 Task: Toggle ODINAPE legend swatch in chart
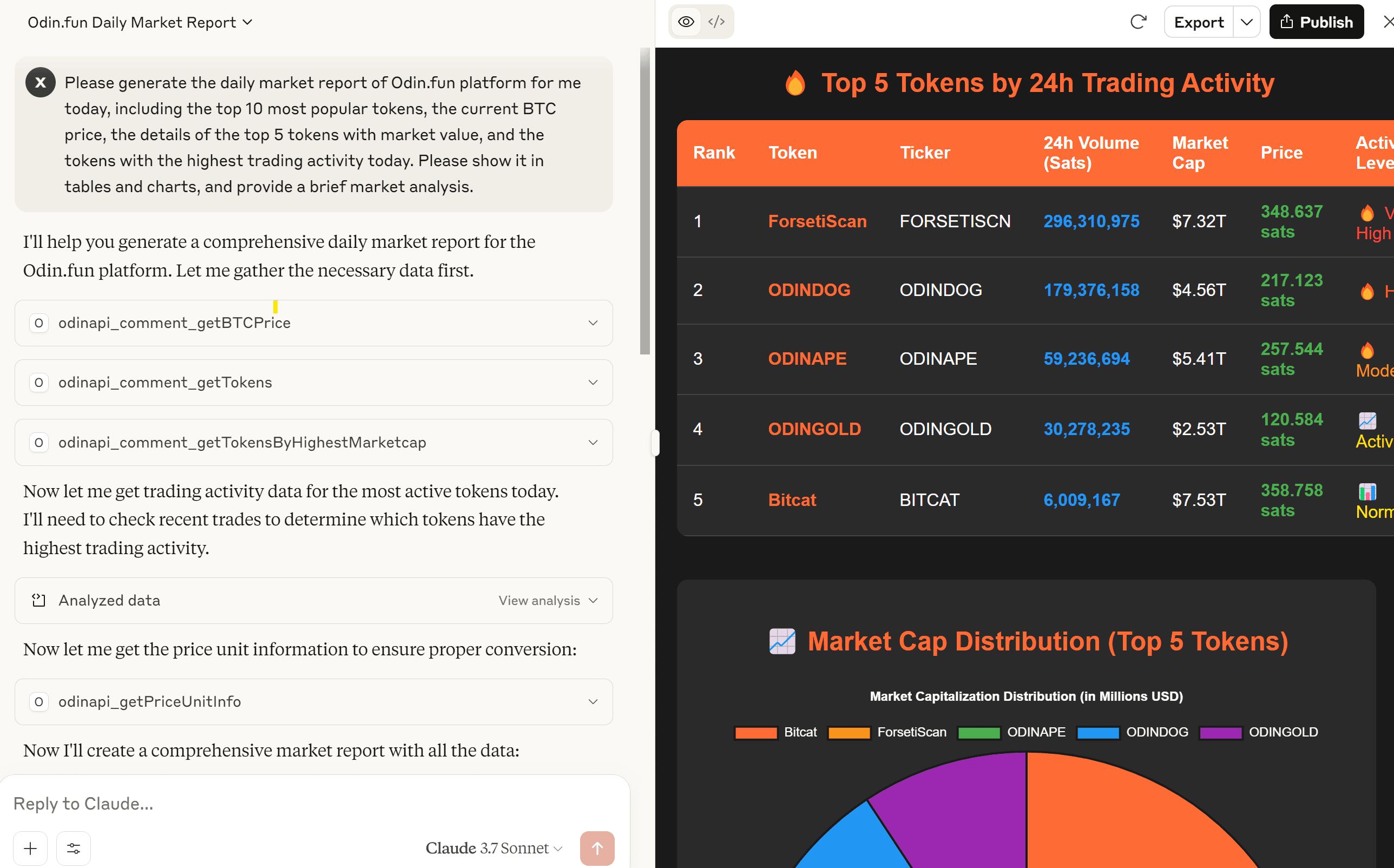pyautogui.click(x=979, y=733)
